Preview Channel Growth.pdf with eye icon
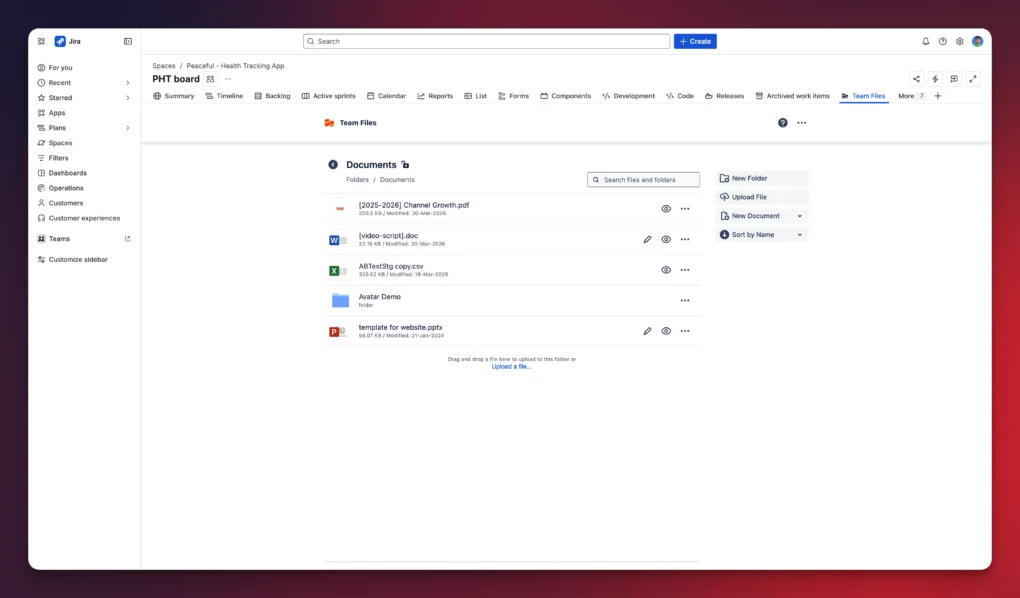 click(666, 209)
